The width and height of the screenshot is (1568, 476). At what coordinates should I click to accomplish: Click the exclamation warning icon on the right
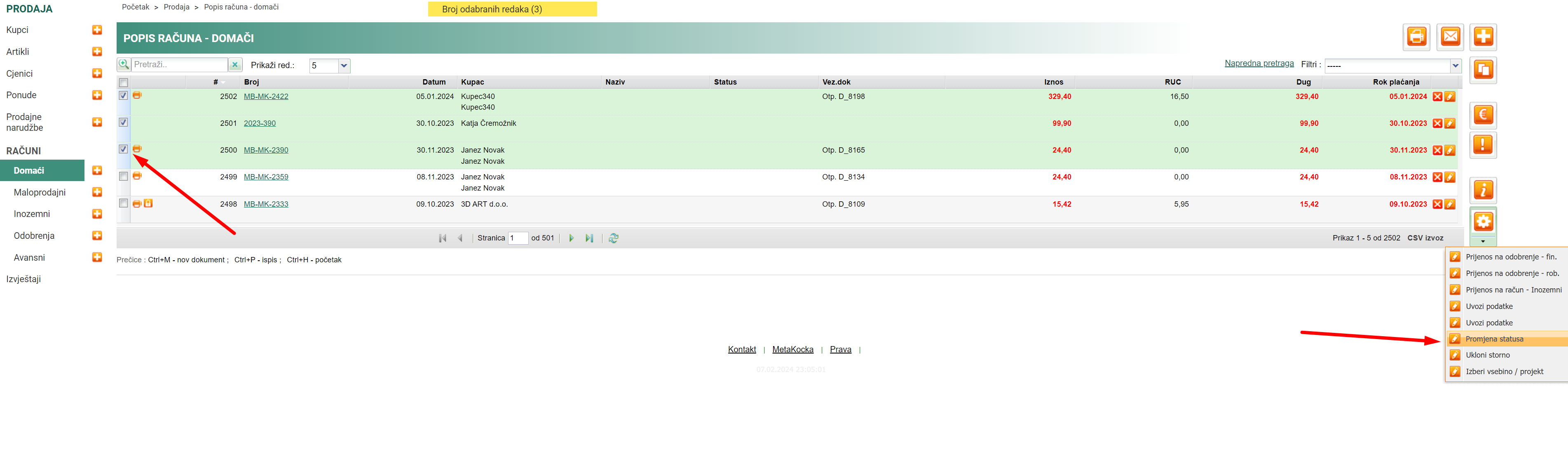(x=1483, y=145)
